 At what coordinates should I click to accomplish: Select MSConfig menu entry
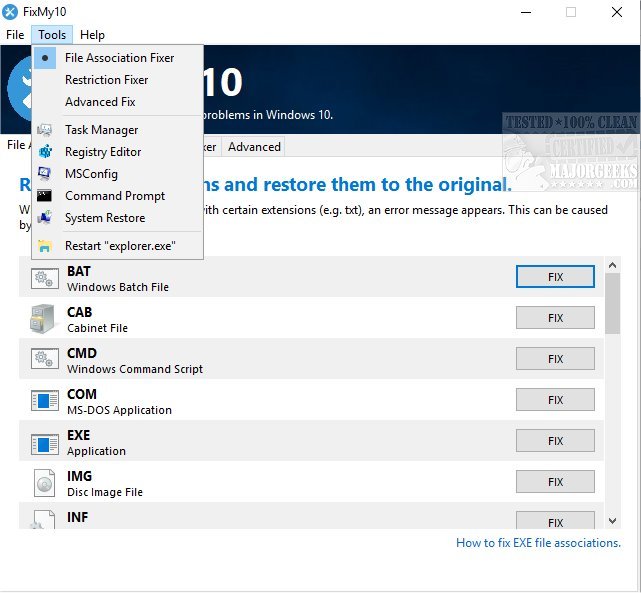tap(117, 174)
